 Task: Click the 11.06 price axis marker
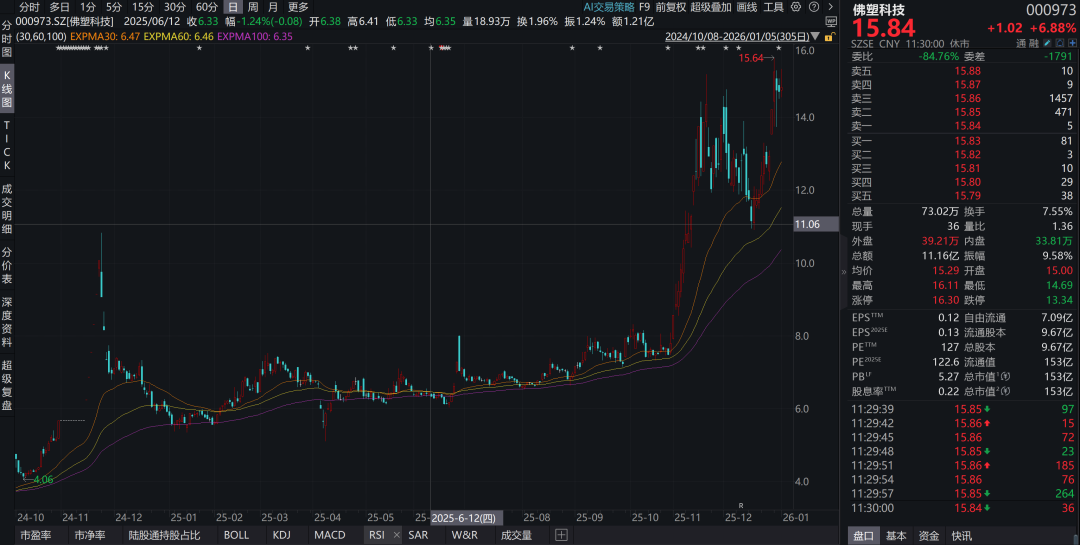(x=816, y=225)
